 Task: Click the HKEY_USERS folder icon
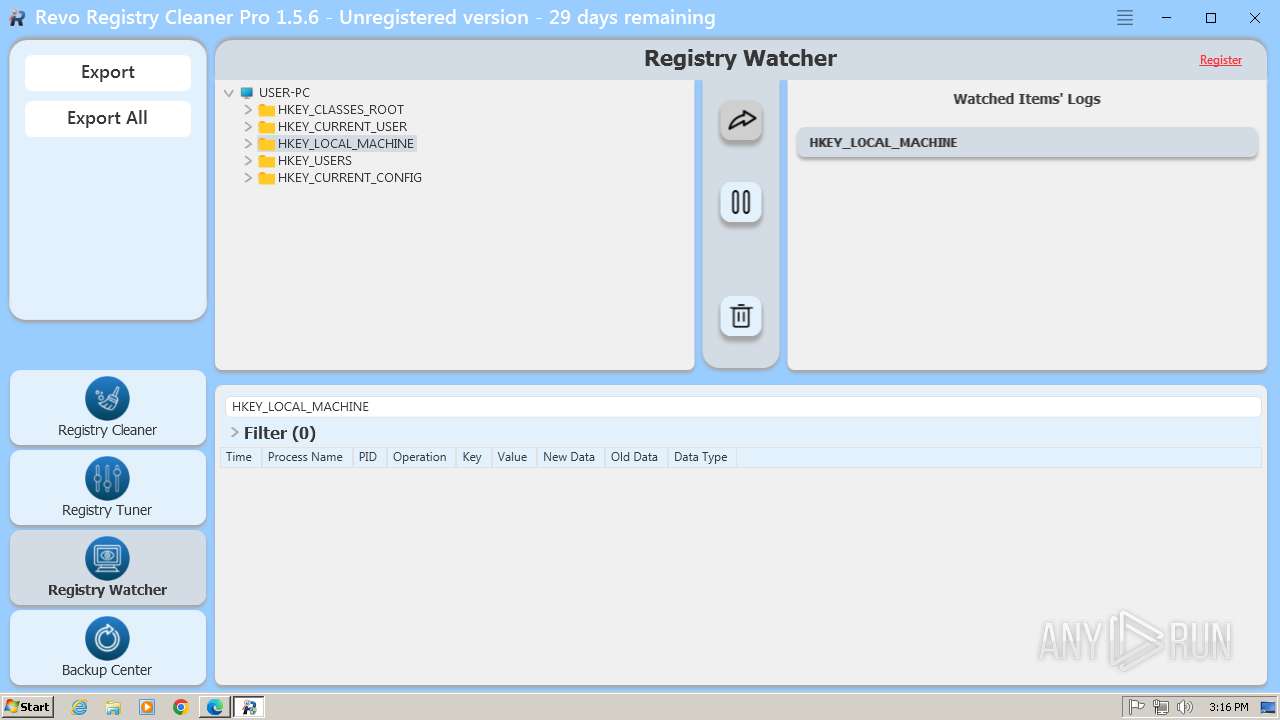pyautogui.click(x=266, y=161)
